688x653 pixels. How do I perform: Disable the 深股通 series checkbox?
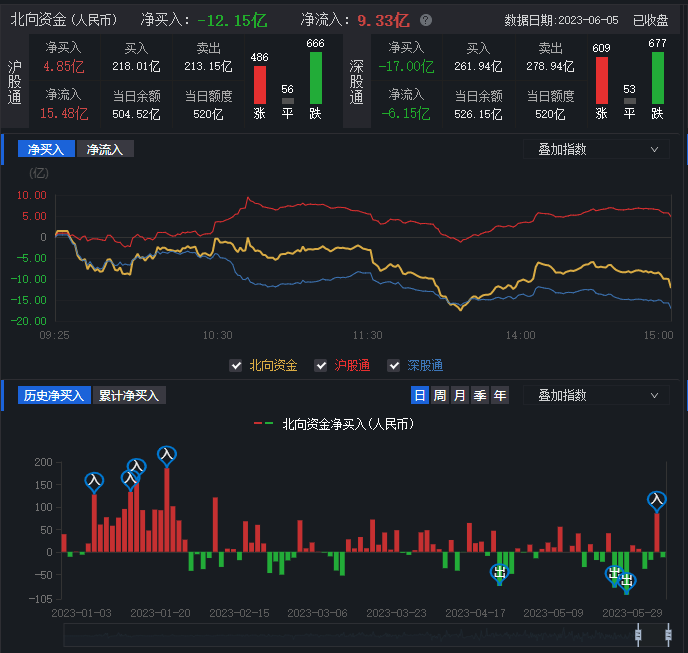click(393, 365)
